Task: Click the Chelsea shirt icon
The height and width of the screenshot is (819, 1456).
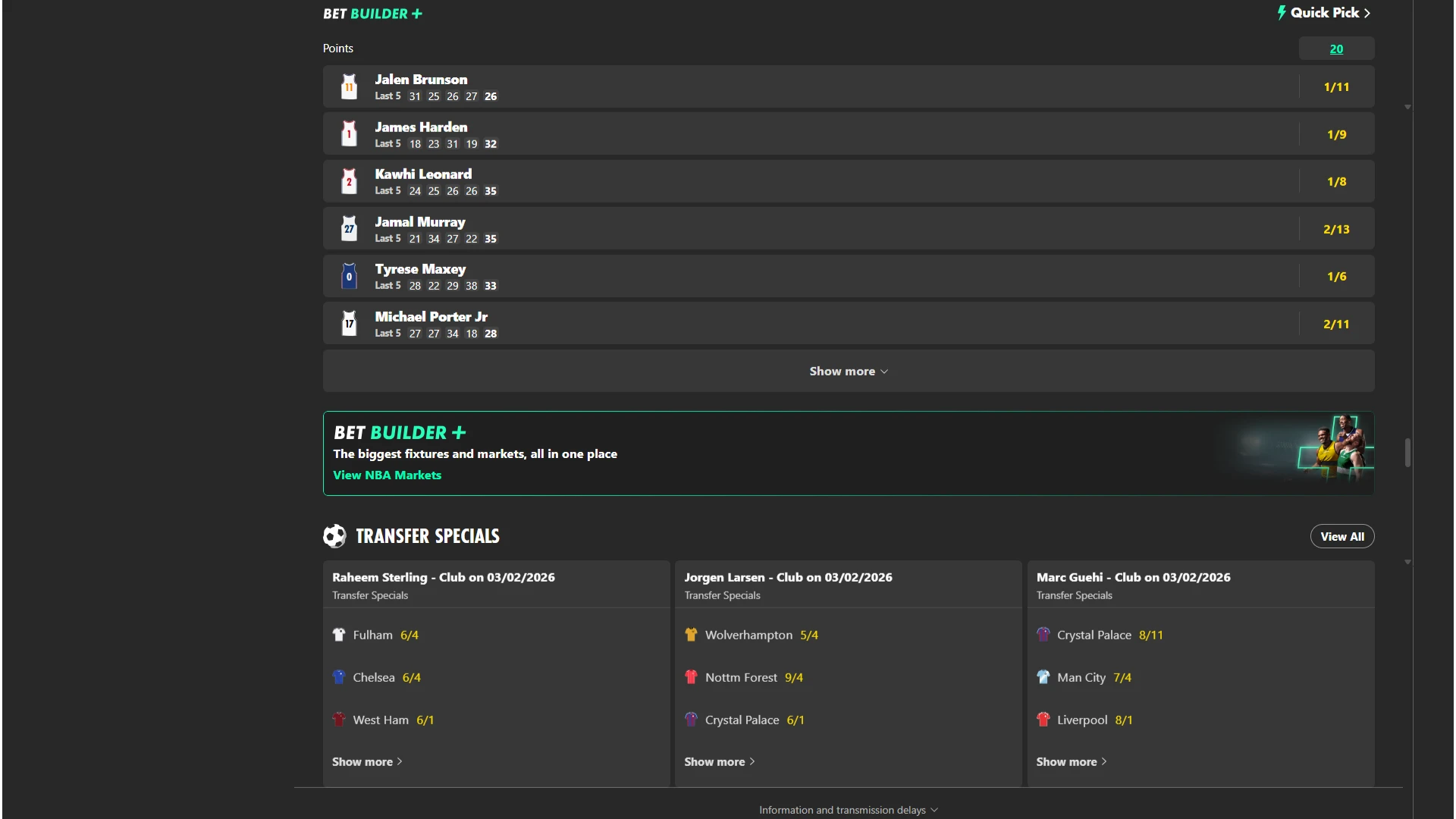Action: (x=338, y=677)
